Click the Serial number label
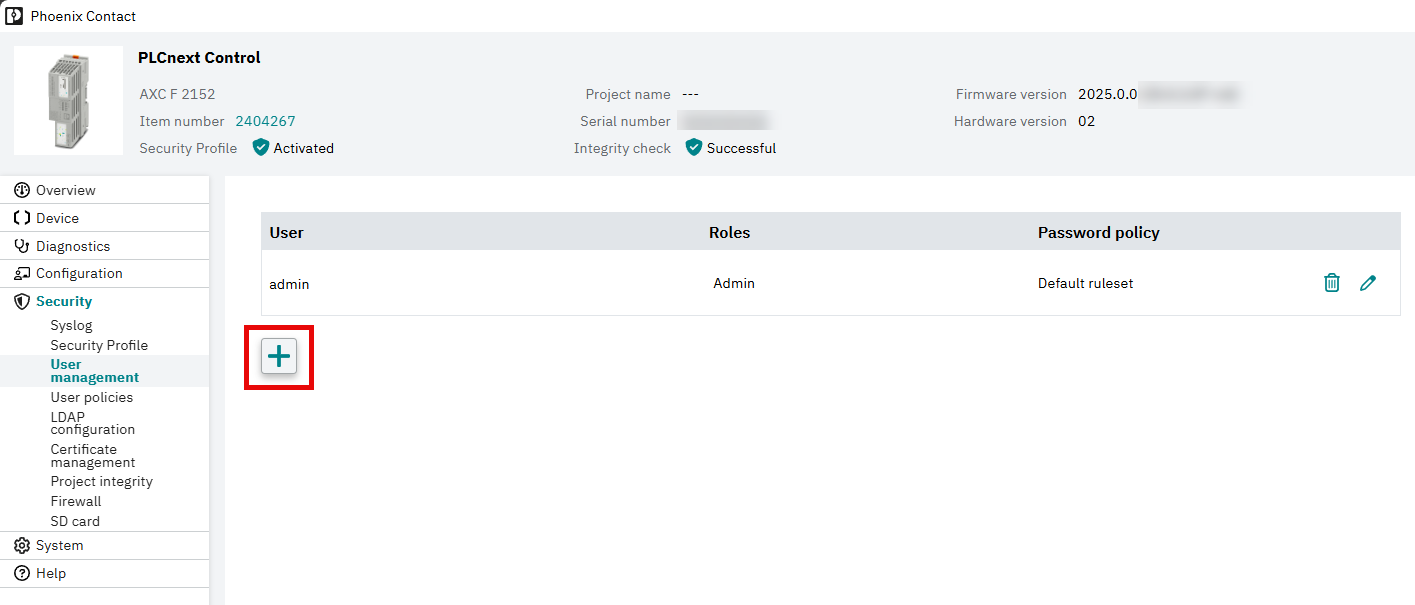This screenshot has height=605, width=1415. coord(625,121)
